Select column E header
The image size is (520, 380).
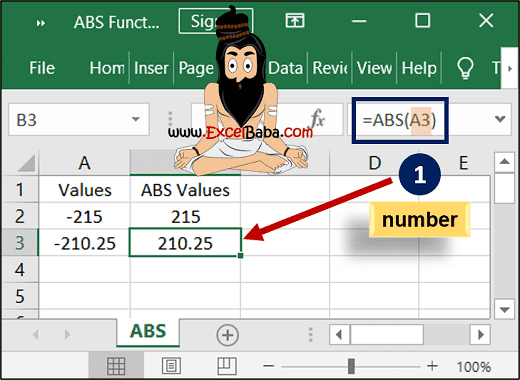click(463, 163)
